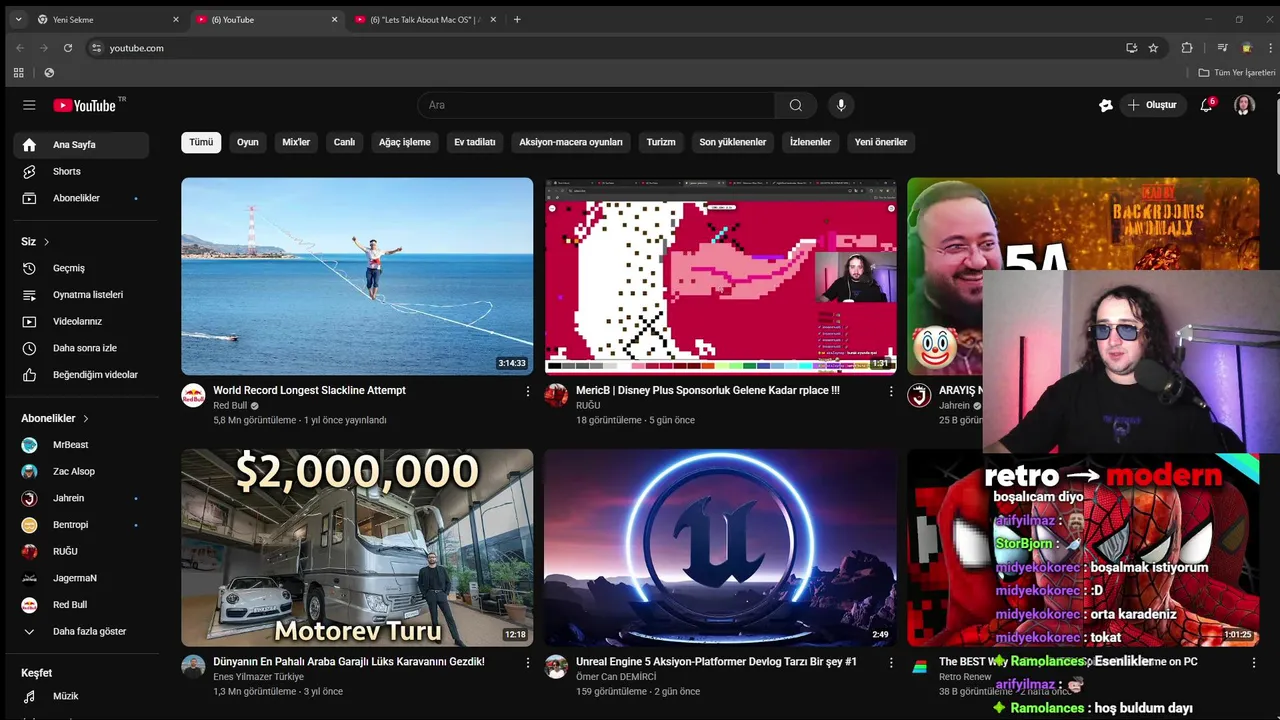1280x720 pixels.
Task: Open Tüm Yer İşaretleri bookmarks folder
Action: click(x=1237, y=72)
